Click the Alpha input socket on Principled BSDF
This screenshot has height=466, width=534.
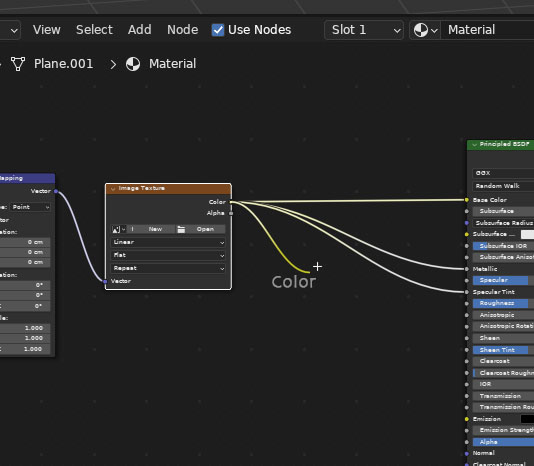(x=467, y=442)
